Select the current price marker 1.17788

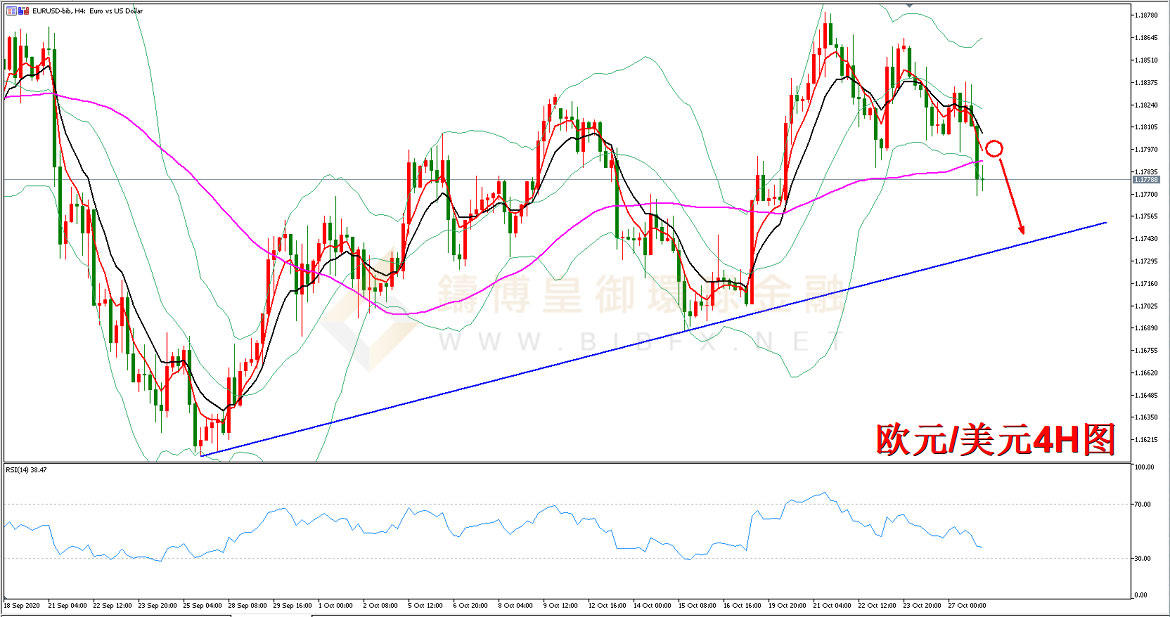(1146, 180)
